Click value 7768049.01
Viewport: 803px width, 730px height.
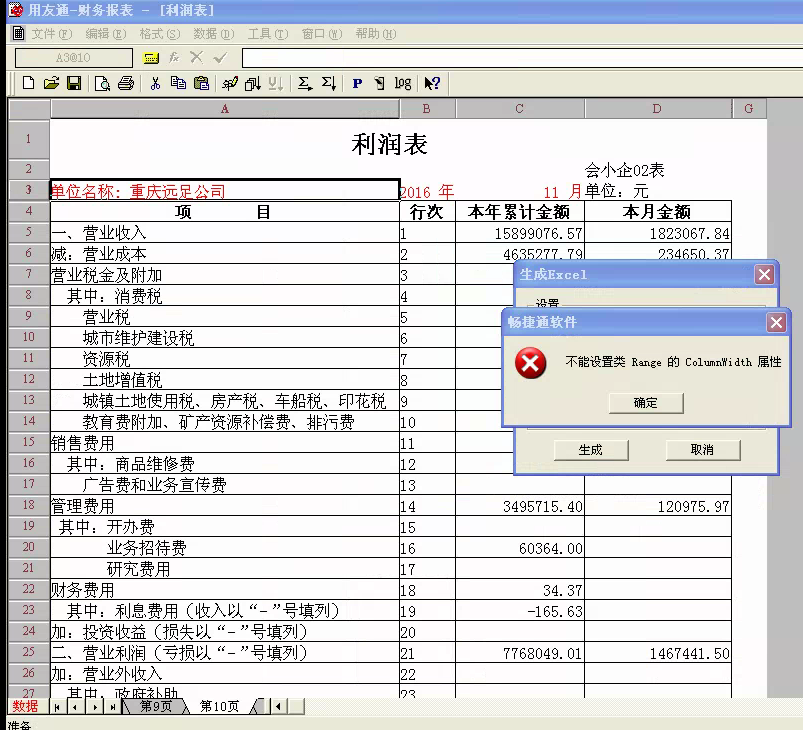pyautogui.click(x=542, y=654)
